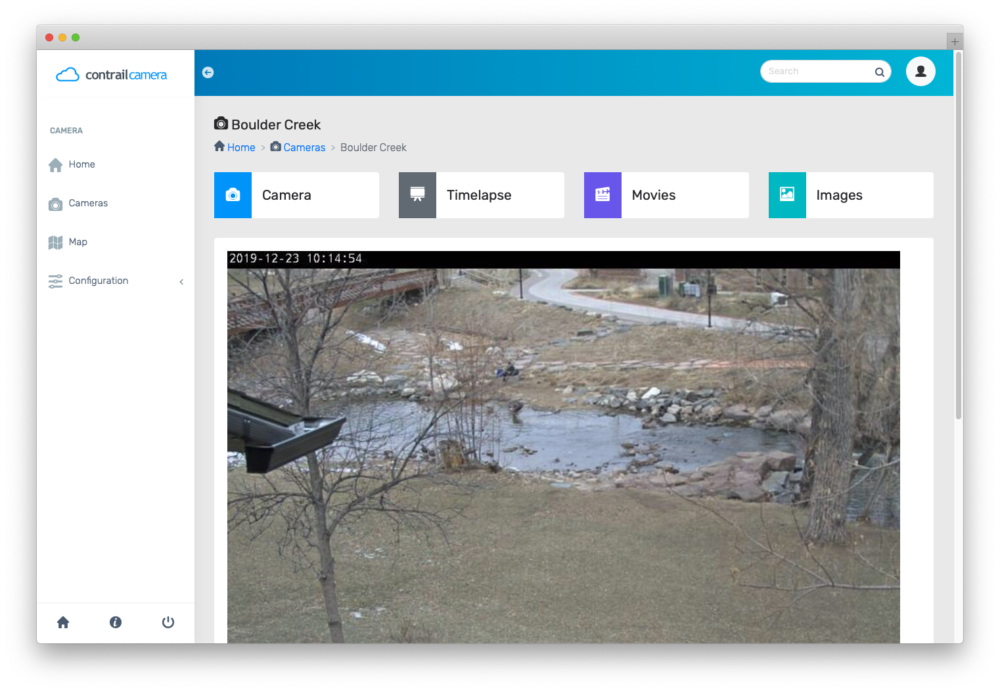Select the Images tab label

pos(839,195)
